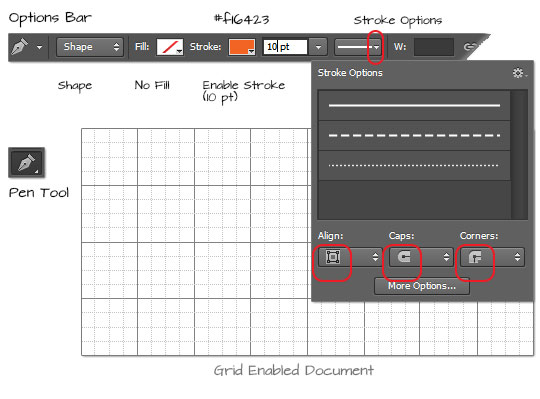Click the More Options button
This screenshot has height=399, width=540.
tap(422, 286)
